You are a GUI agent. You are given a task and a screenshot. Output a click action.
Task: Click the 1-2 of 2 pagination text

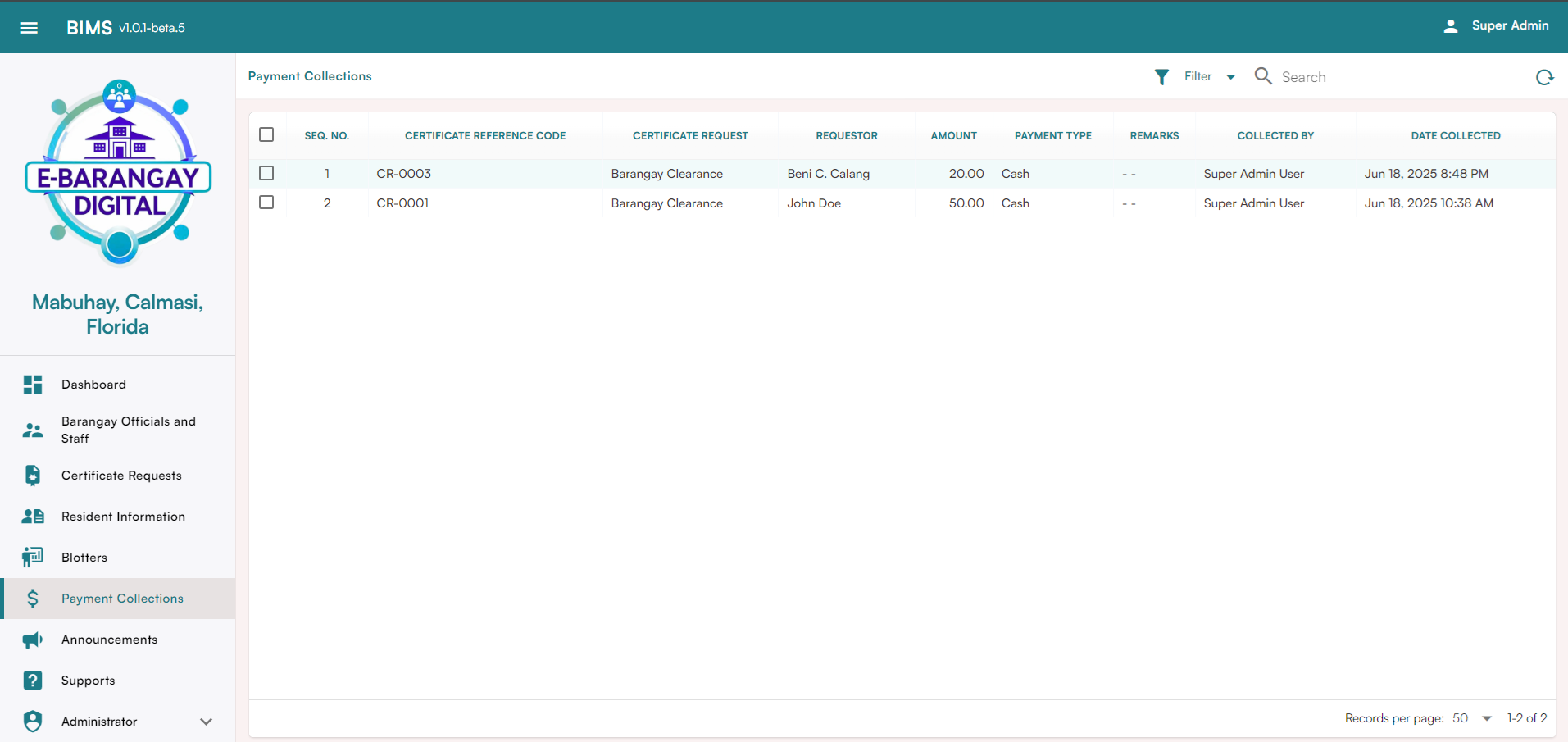click(1527, 718)
